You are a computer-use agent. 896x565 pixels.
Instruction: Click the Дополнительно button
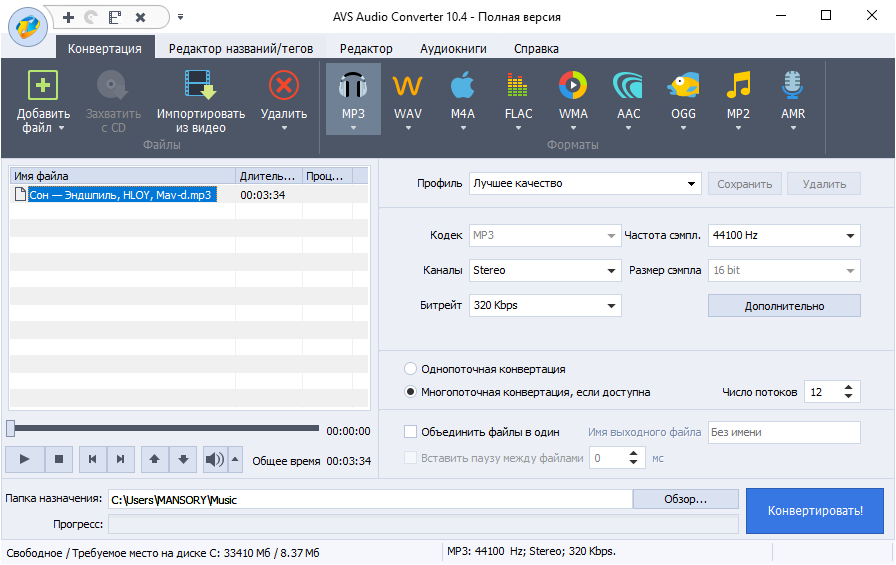[784, 306]
